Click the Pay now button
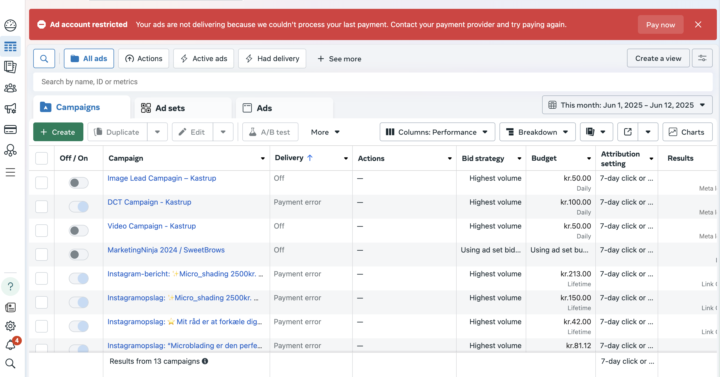This screenshot has height=377, width=720. point(660,25)
